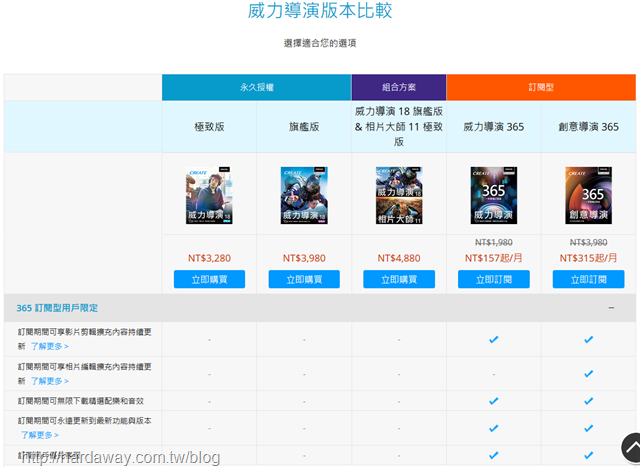This screenshot has width=640, height=468.
Task: Click the NT$157起/月 price
Action: click(493, 258)
